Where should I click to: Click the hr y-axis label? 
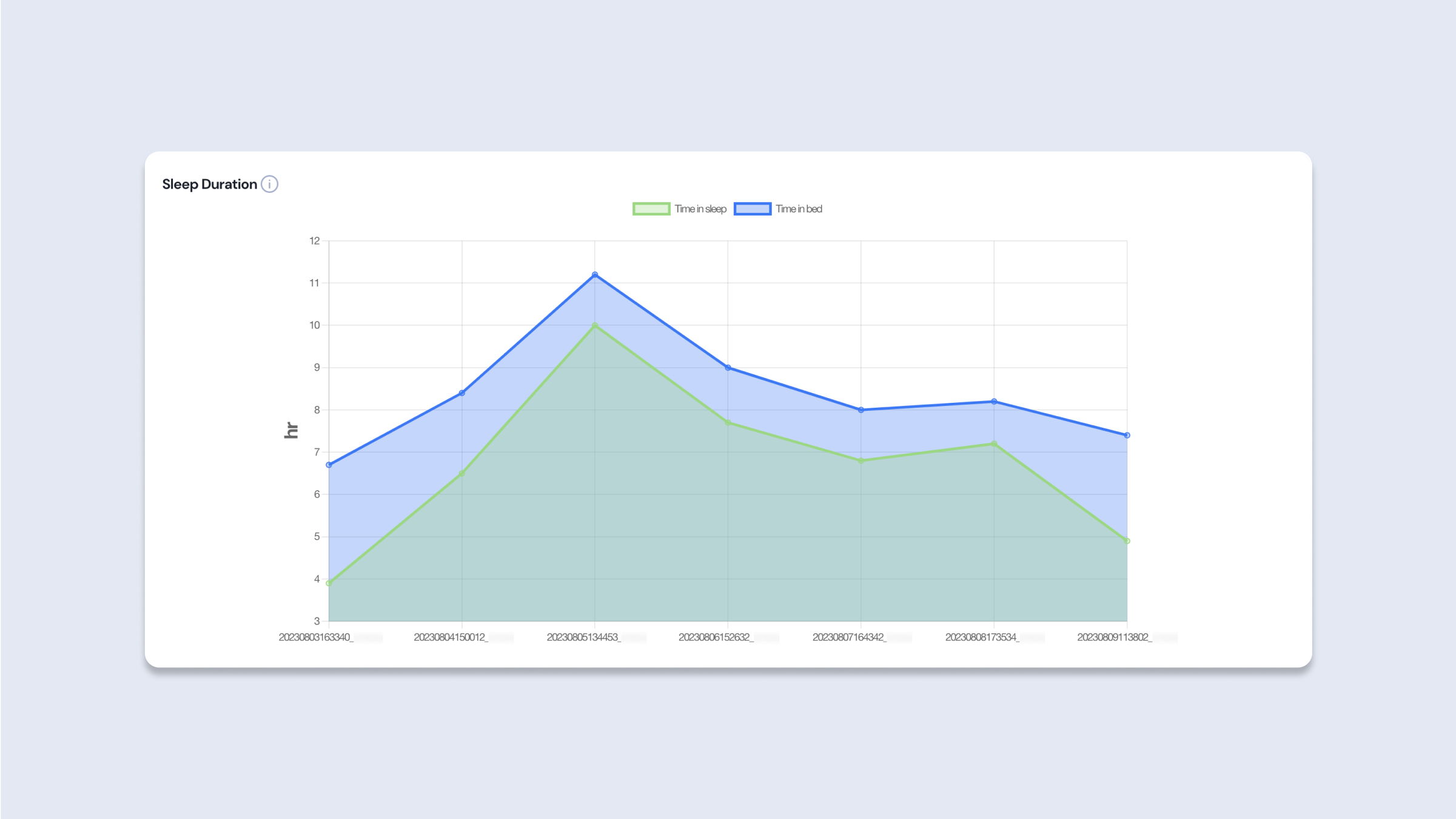(x=291, y=430)
